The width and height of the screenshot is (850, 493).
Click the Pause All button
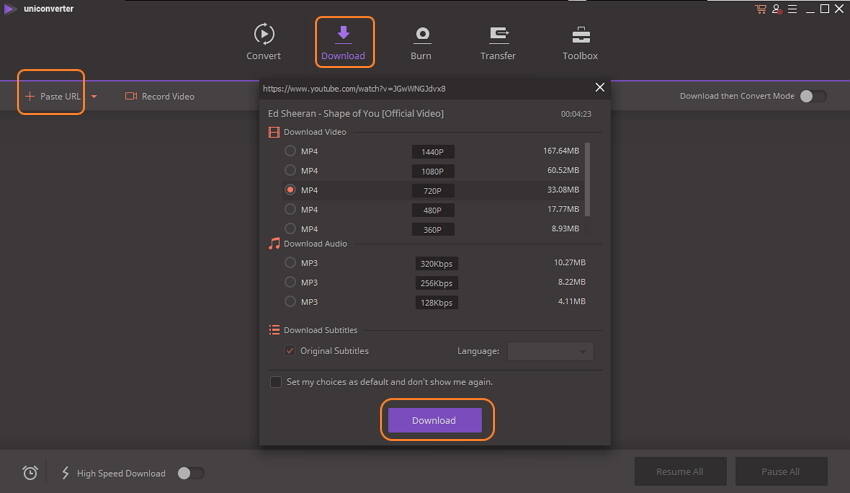click(x=781, y=471)
